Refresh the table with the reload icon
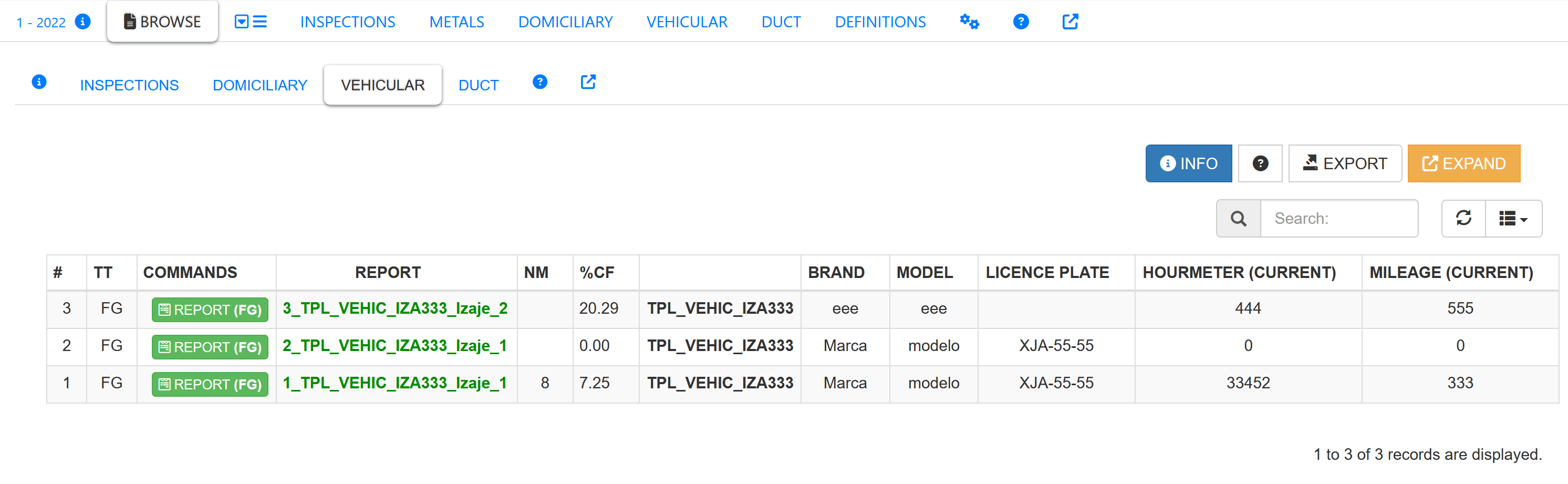This screenshot has width=1568, height=484. click(x=1463, y=218)
